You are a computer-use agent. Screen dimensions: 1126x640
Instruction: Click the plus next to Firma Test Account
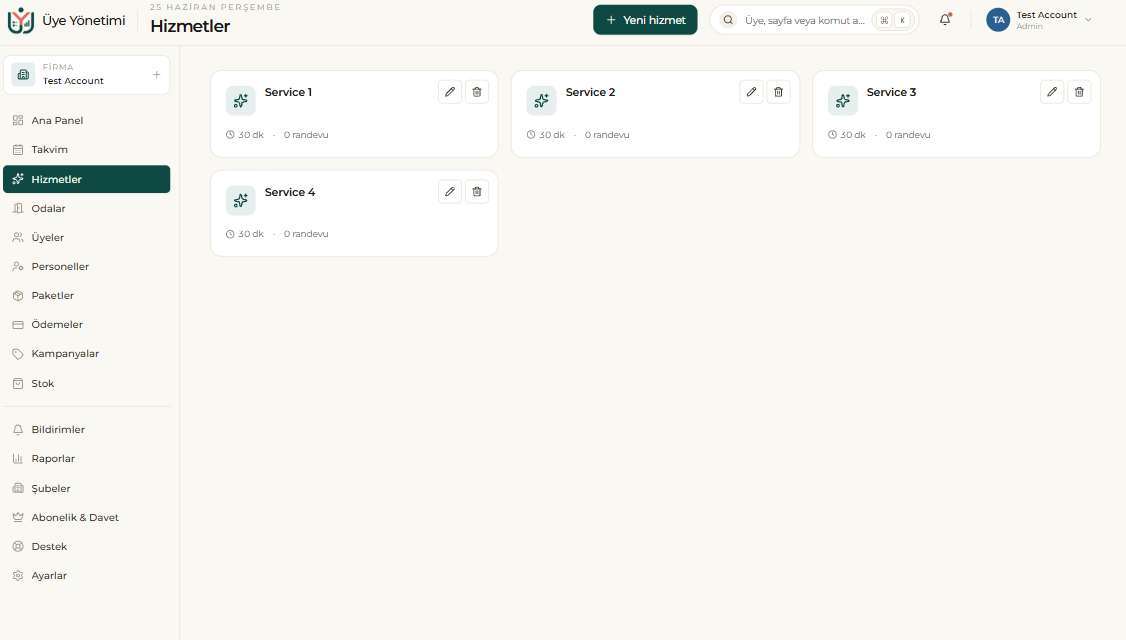[157, 75]
